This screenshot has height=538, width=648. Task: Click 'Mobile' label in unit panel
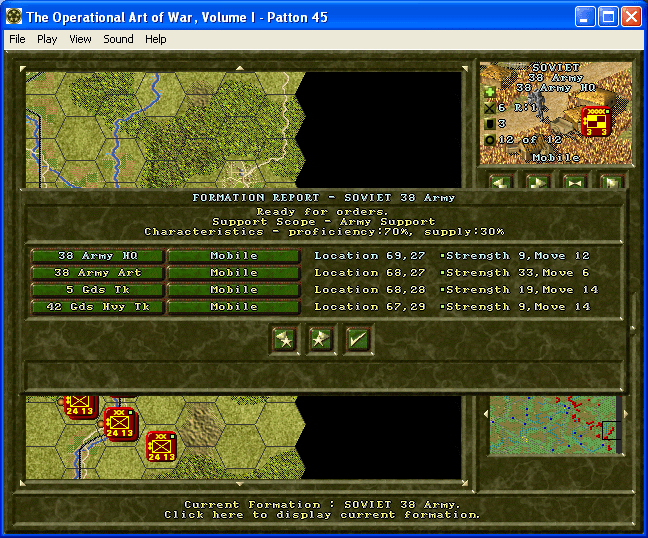(555, 157)
